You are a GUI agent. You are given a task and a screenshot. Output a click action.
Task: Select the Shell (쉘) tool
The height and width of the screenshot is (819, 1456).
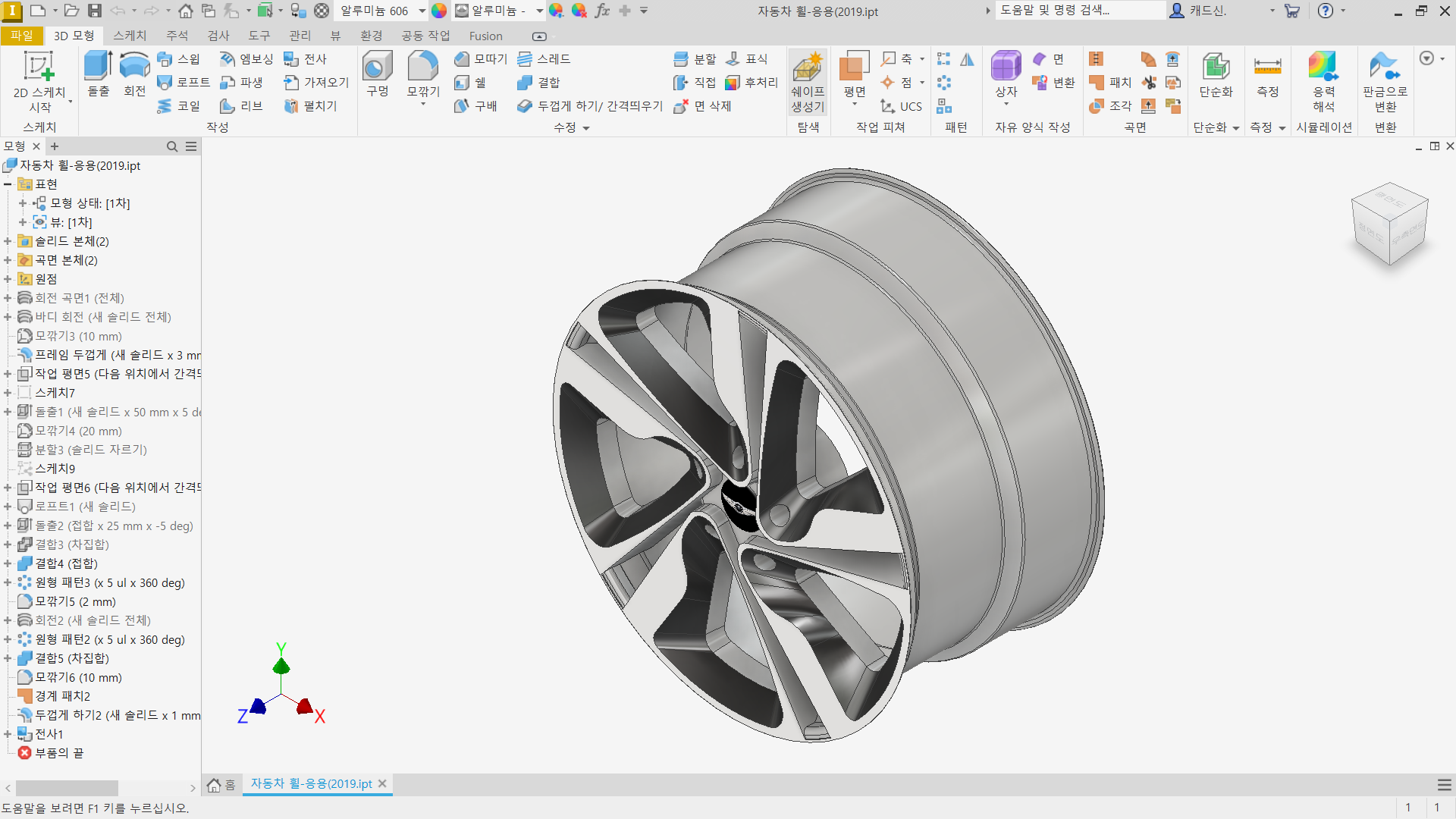pos(470,83)
